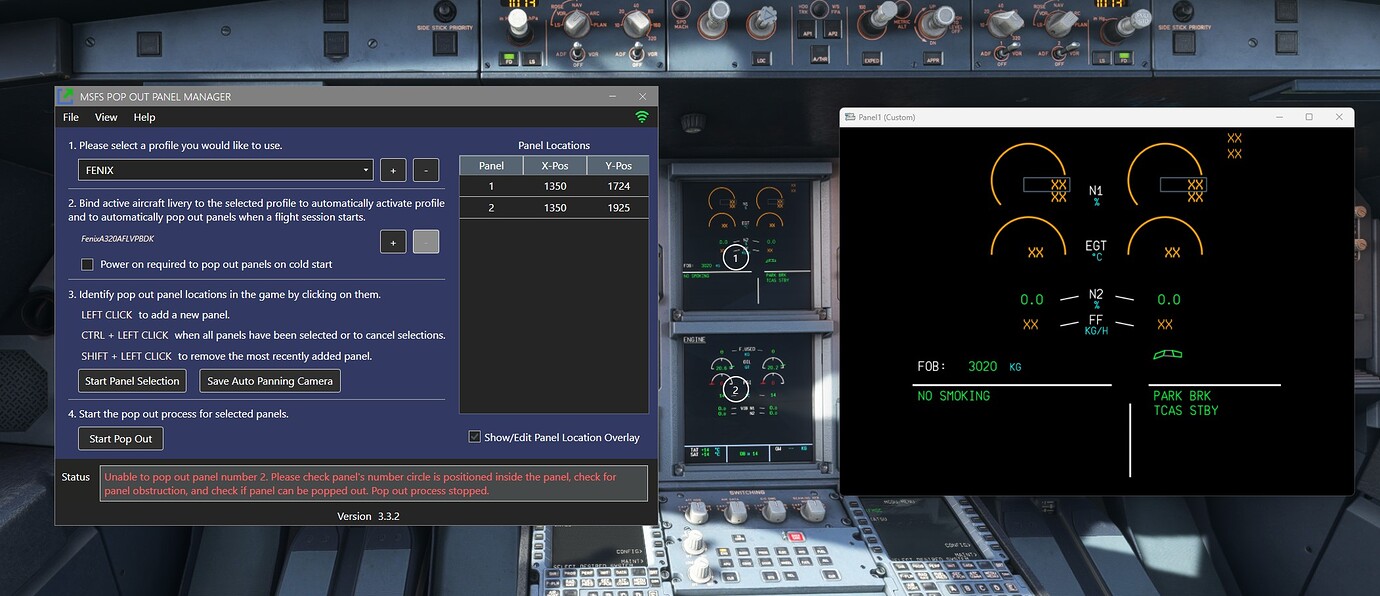1380x596 pixels.
Task: Click the plus icon to add a new profile
Action: [x=393, y=169]
